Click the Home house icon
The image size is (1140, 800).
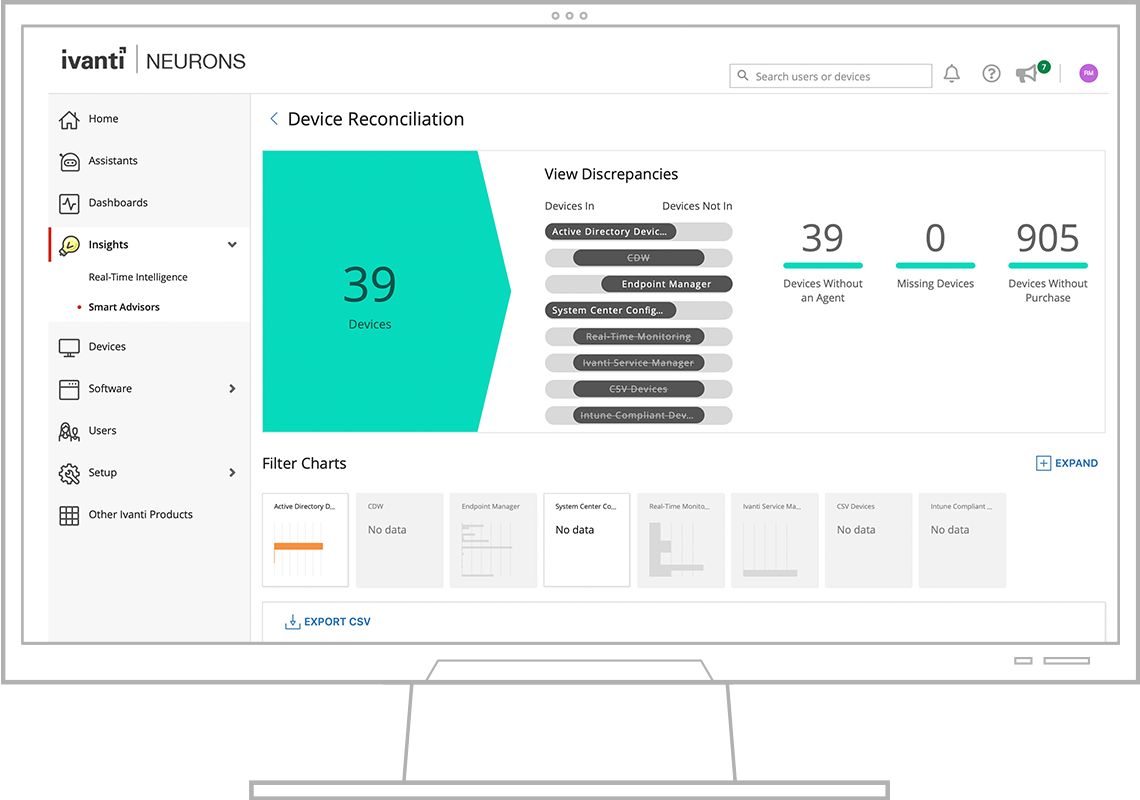(x=69, y=119)
